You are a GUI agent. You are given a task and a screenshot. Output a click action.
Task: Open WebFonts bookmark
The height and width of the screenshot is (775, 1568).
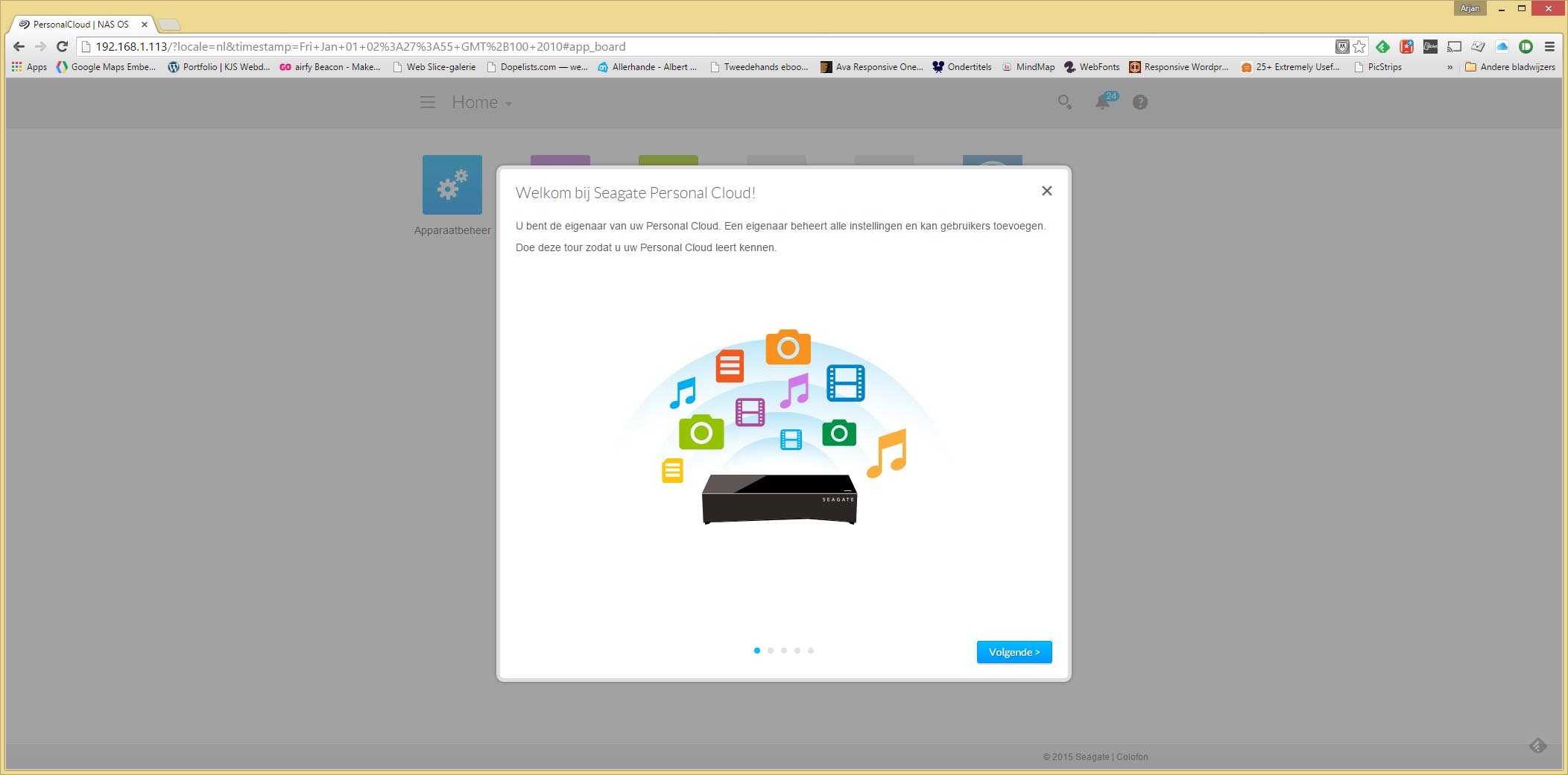(1092, 67)
